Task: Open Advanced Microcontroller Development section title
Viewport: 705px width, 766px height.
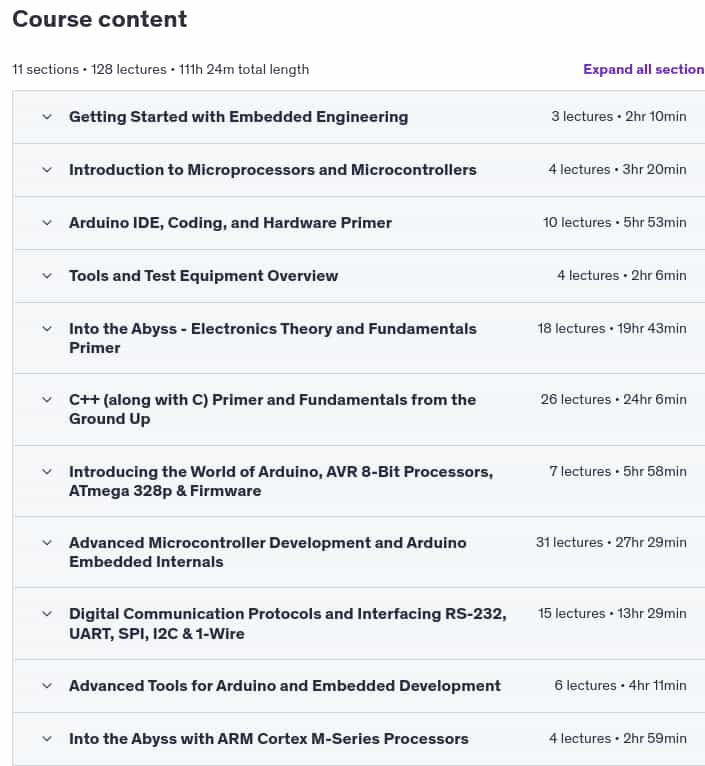Action: [x=268, y=552]
